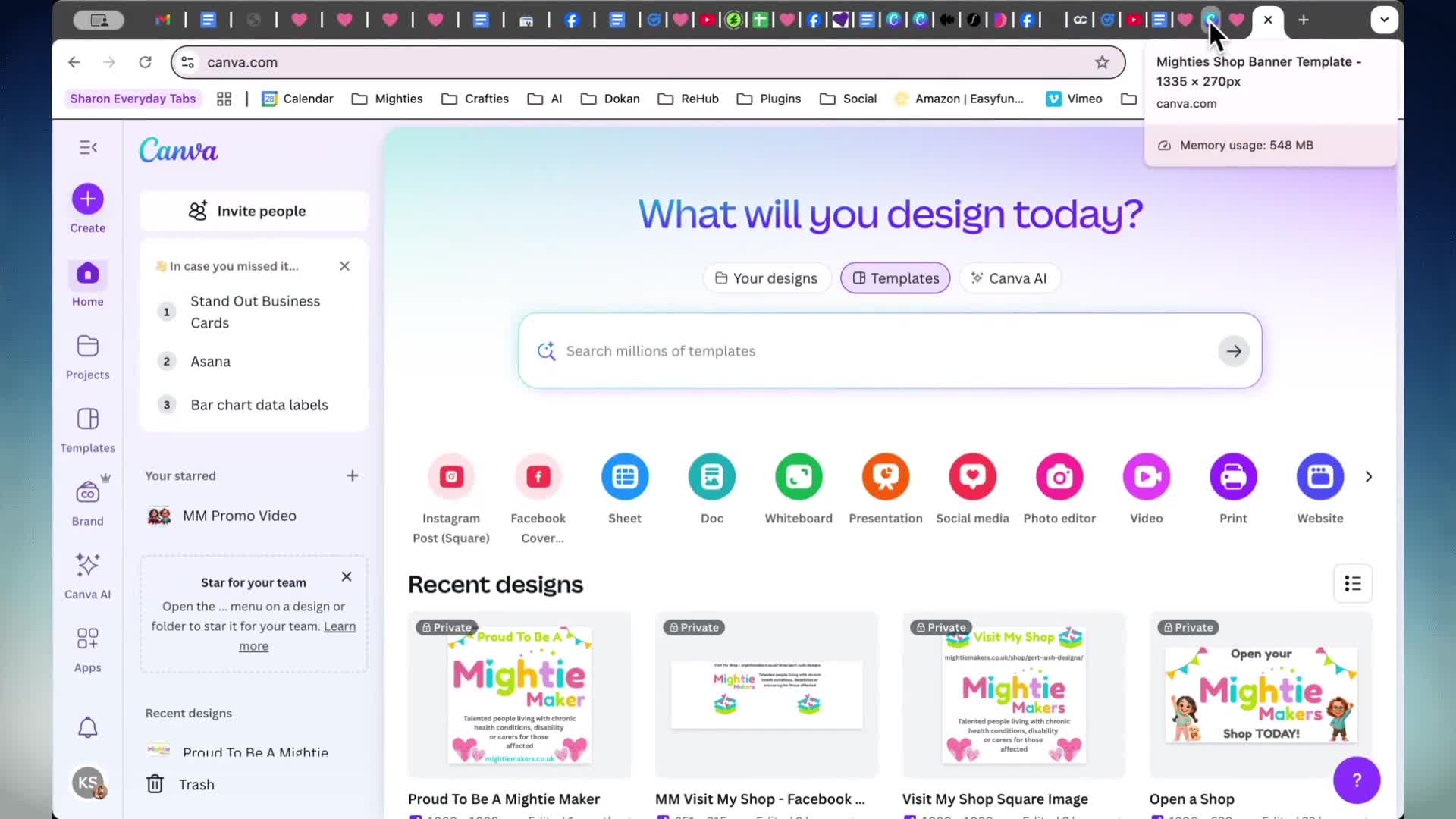The width and height of the screenshot is (1456, 819).
Task: Show more design types with right chevron
Action: click(x=1369, y=477)
